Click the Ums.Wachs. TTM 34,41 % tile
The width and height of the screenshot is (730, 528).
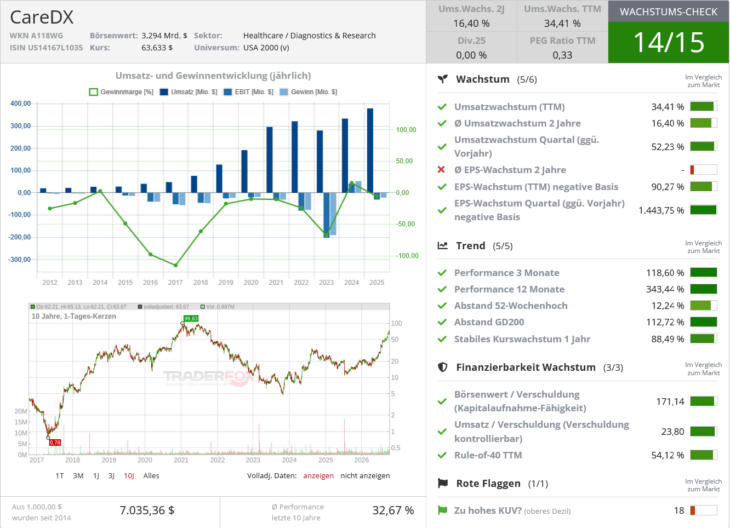(x=562, y=16)
